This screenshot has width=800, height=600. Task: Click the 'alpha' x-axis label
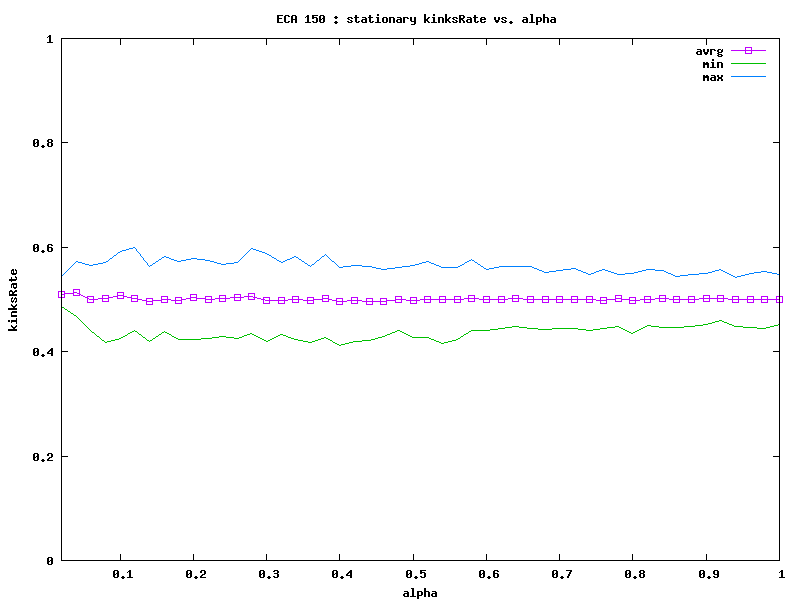[x=420, y=592]
